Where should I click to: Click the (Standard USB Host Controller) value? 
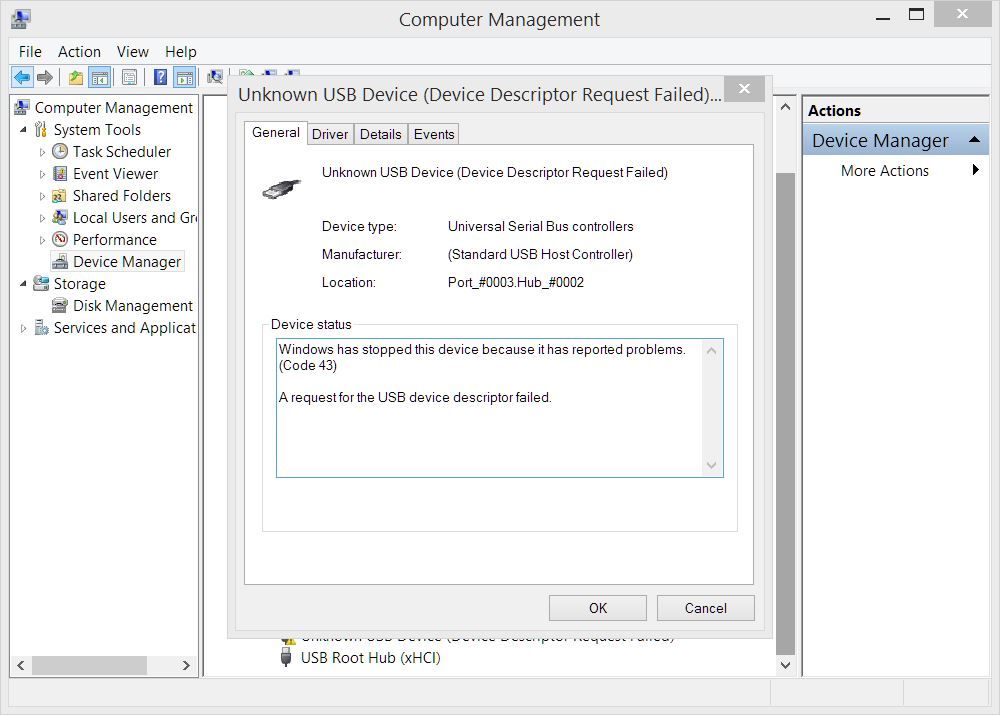pyautogui.click(x=540, y=254)
